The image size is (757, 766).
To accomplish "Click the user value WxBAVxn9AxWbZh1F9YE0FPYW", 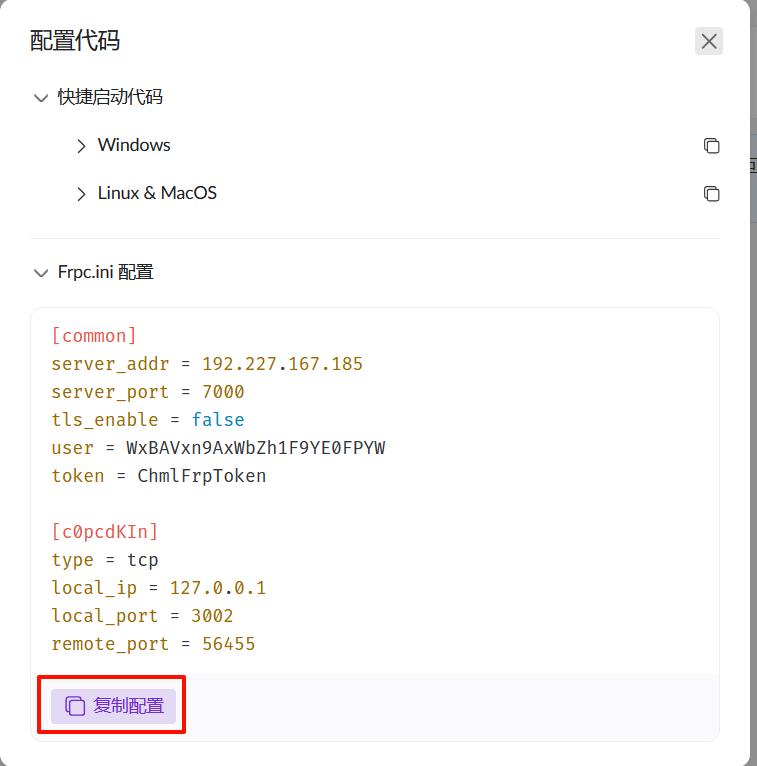I will tap(255, 448).
